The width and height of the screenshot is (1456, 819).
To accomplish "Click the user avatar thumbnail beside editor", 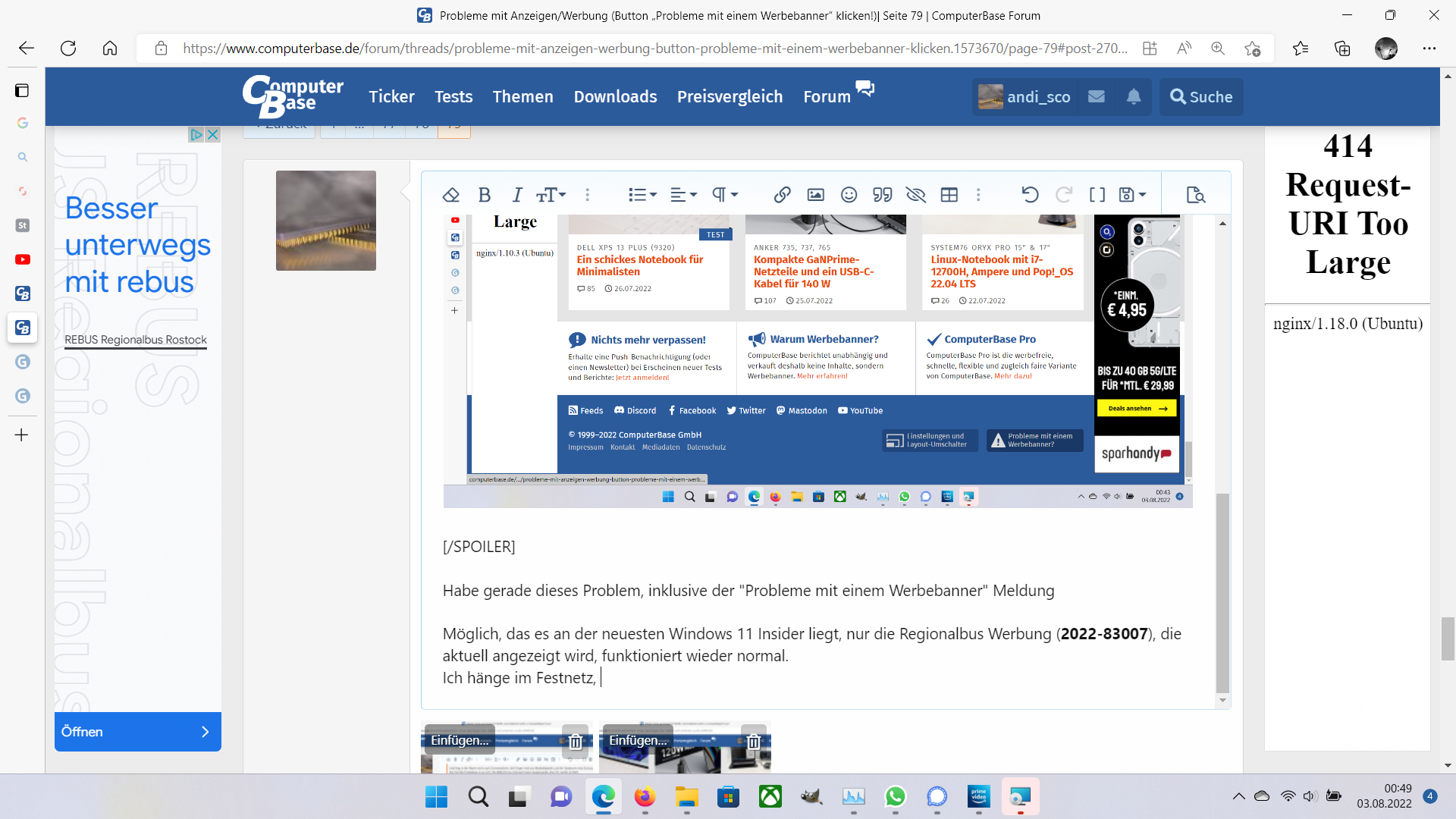I will (x=326, y=220).
